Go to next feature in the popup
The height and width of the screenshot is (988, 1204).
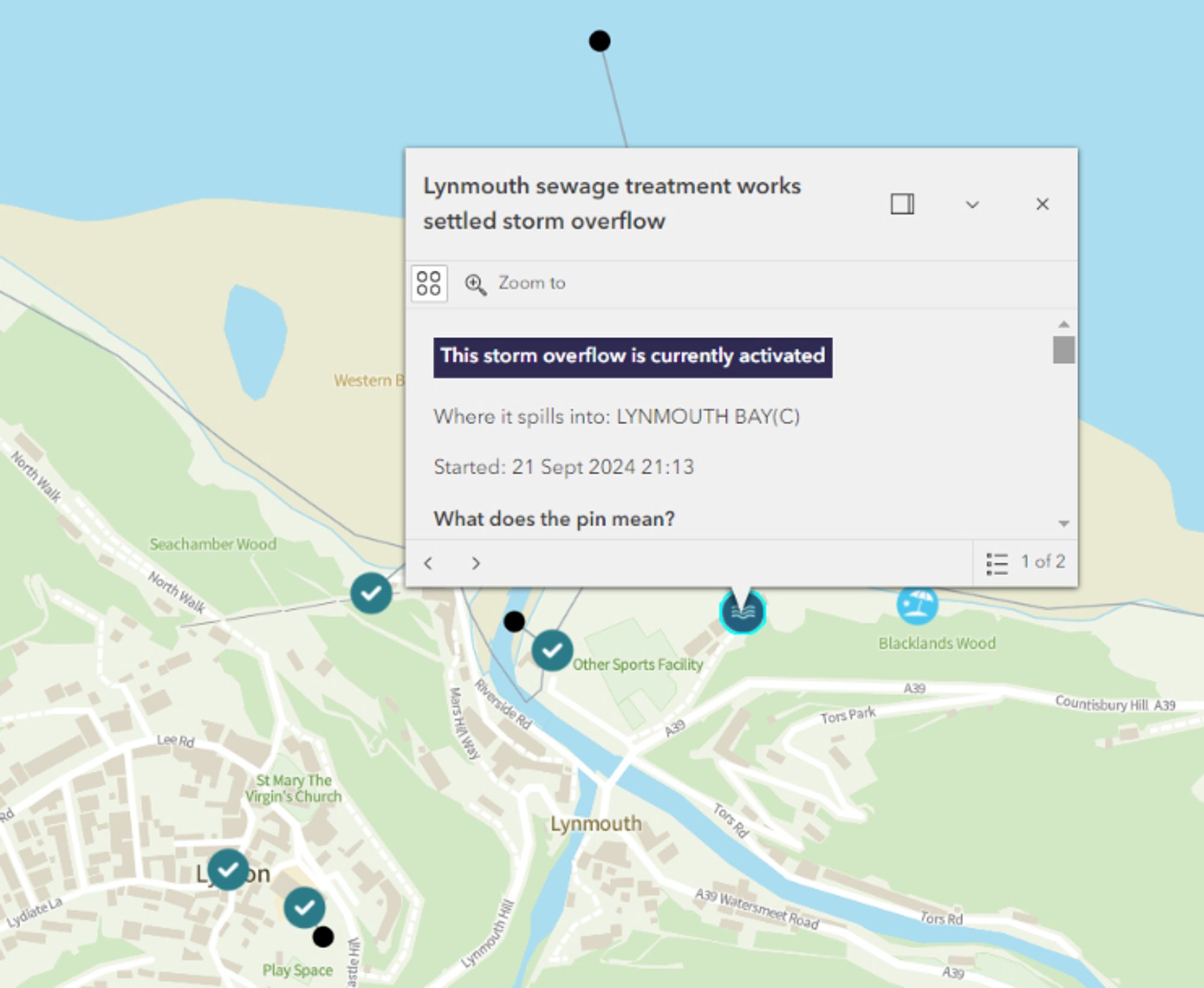coord(476,563)
